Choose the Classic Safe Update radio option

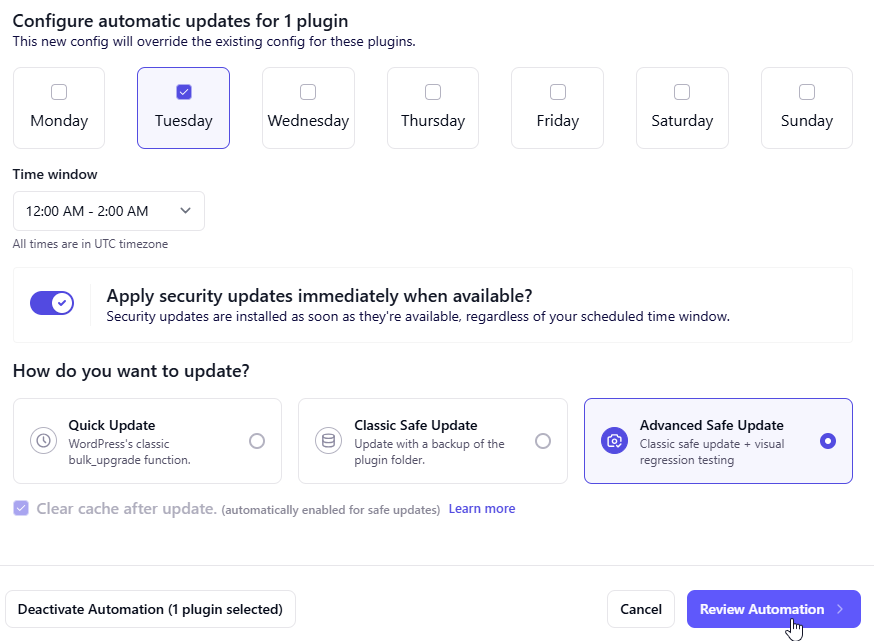click(543, 441)
